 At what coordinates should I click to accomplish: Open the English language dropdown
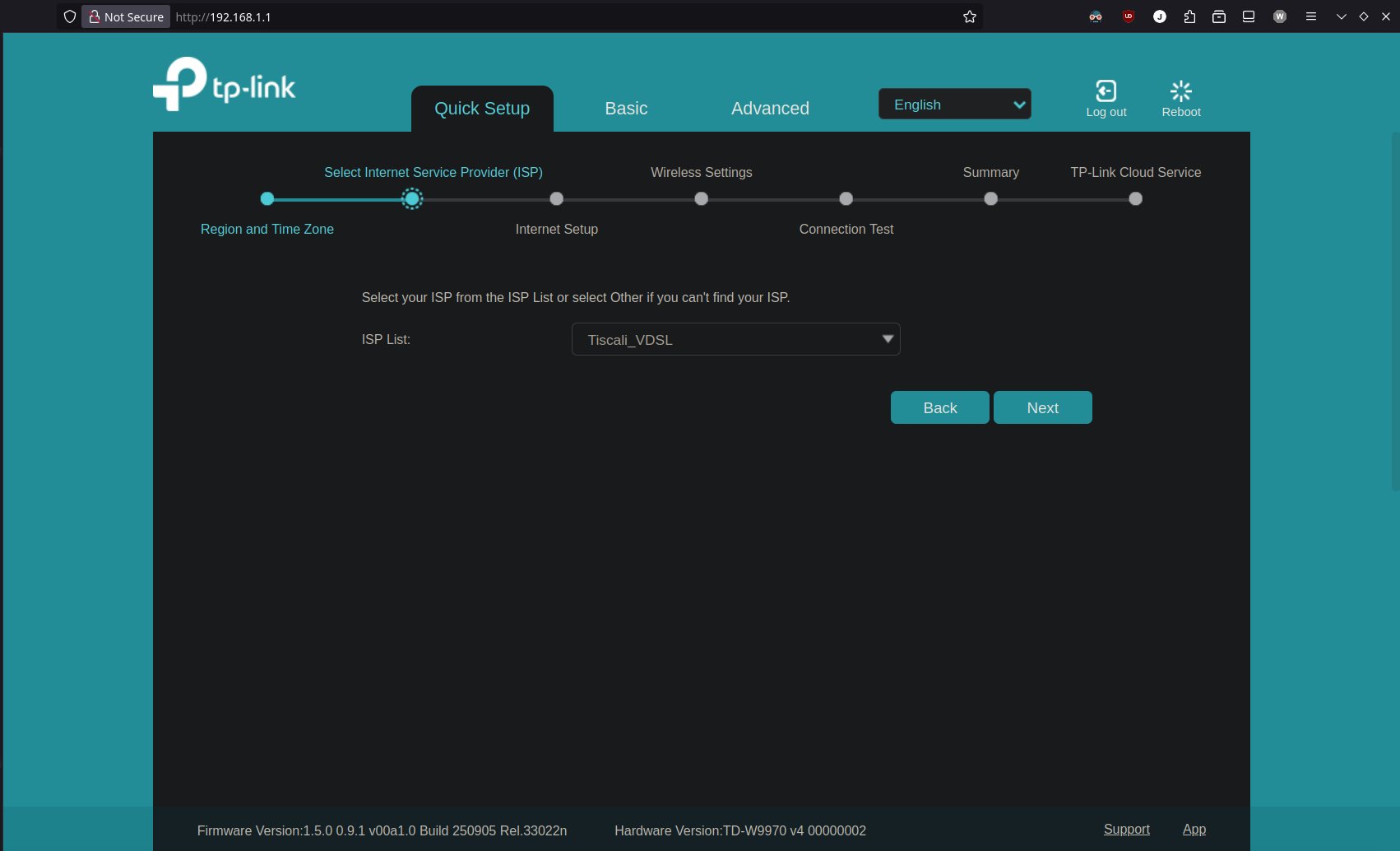[x=954, y=105]
